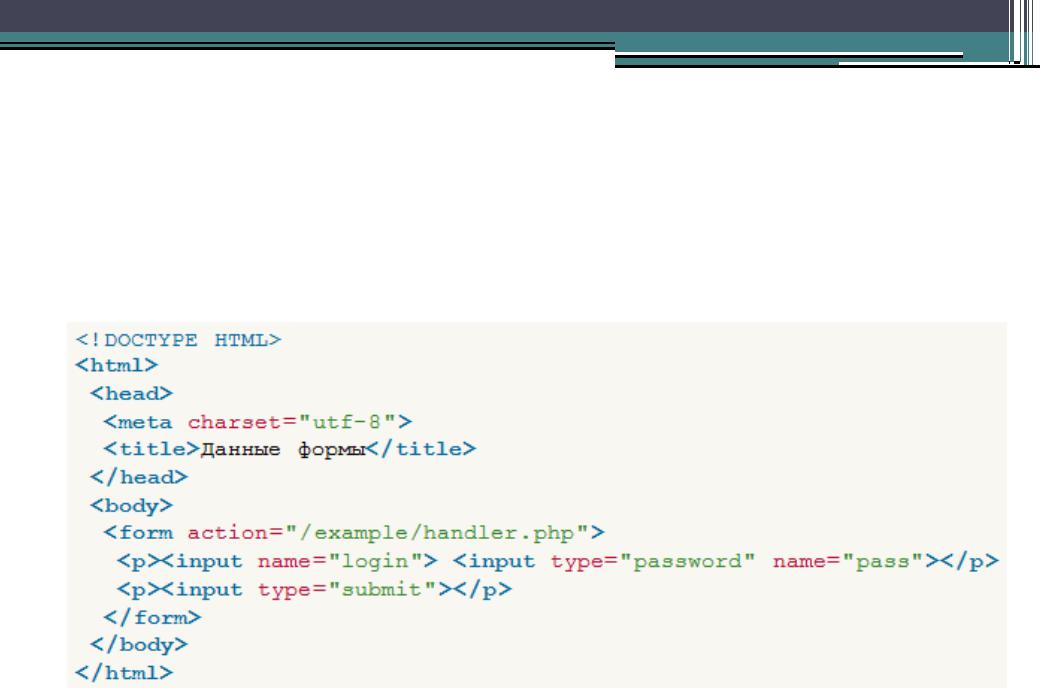Click the meta charset="utf-8" line
Image resolution: width=1040 pixels, height=688 pixels.
[x=258, y=422]
